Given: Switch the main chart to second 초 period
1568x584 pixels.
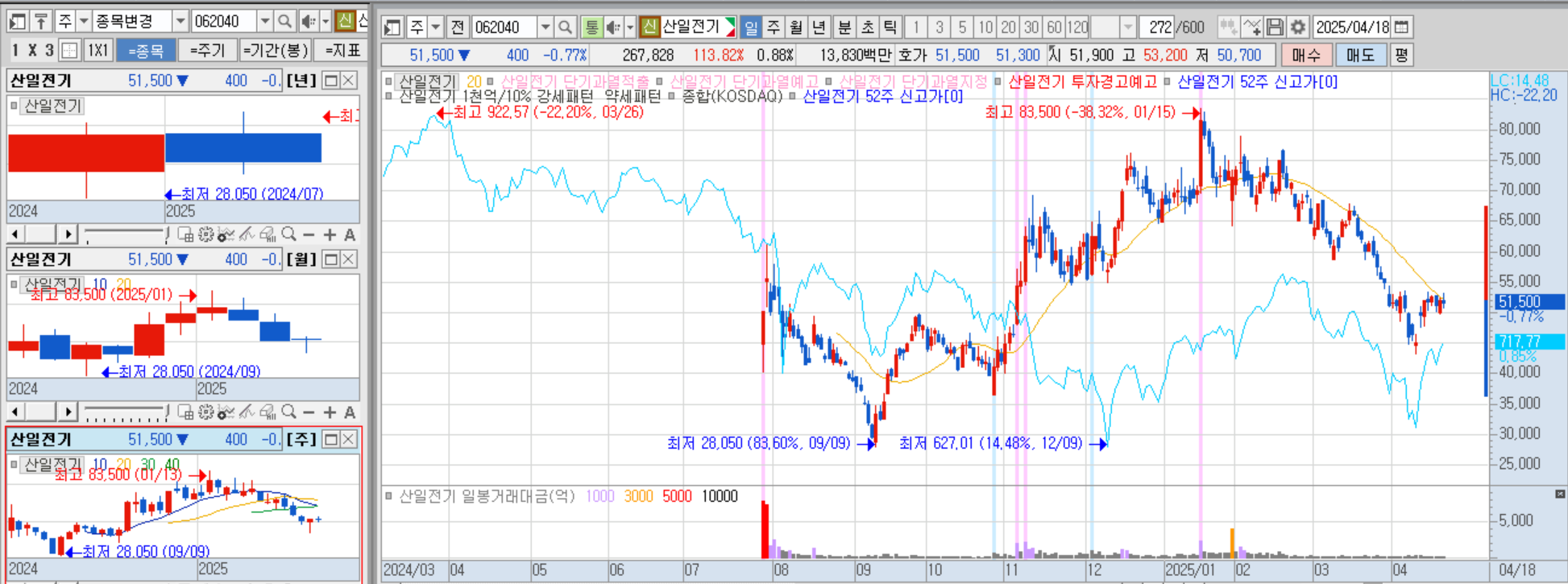Looking at the screenshot, I should (868, 27).
